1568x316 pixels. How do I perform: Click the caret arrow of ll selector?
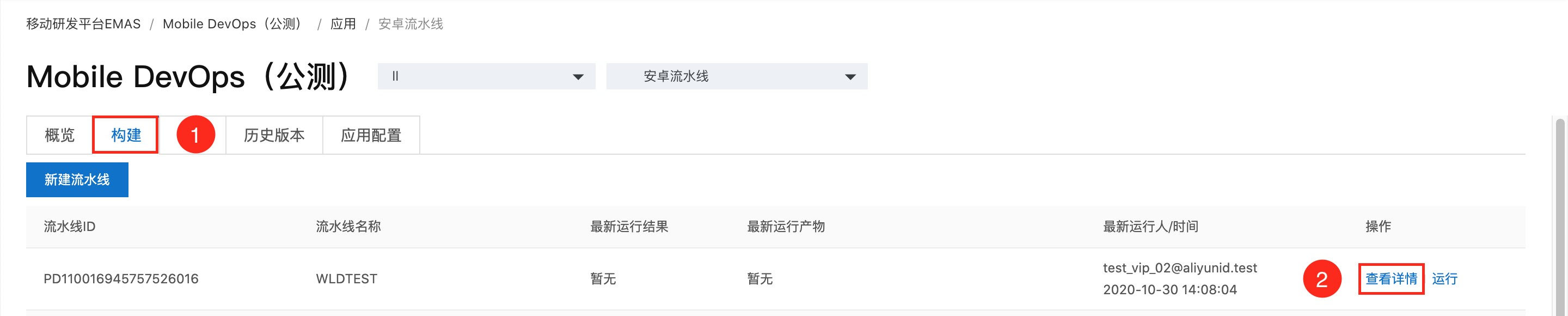pyautogui.click(x=578, y=77)
